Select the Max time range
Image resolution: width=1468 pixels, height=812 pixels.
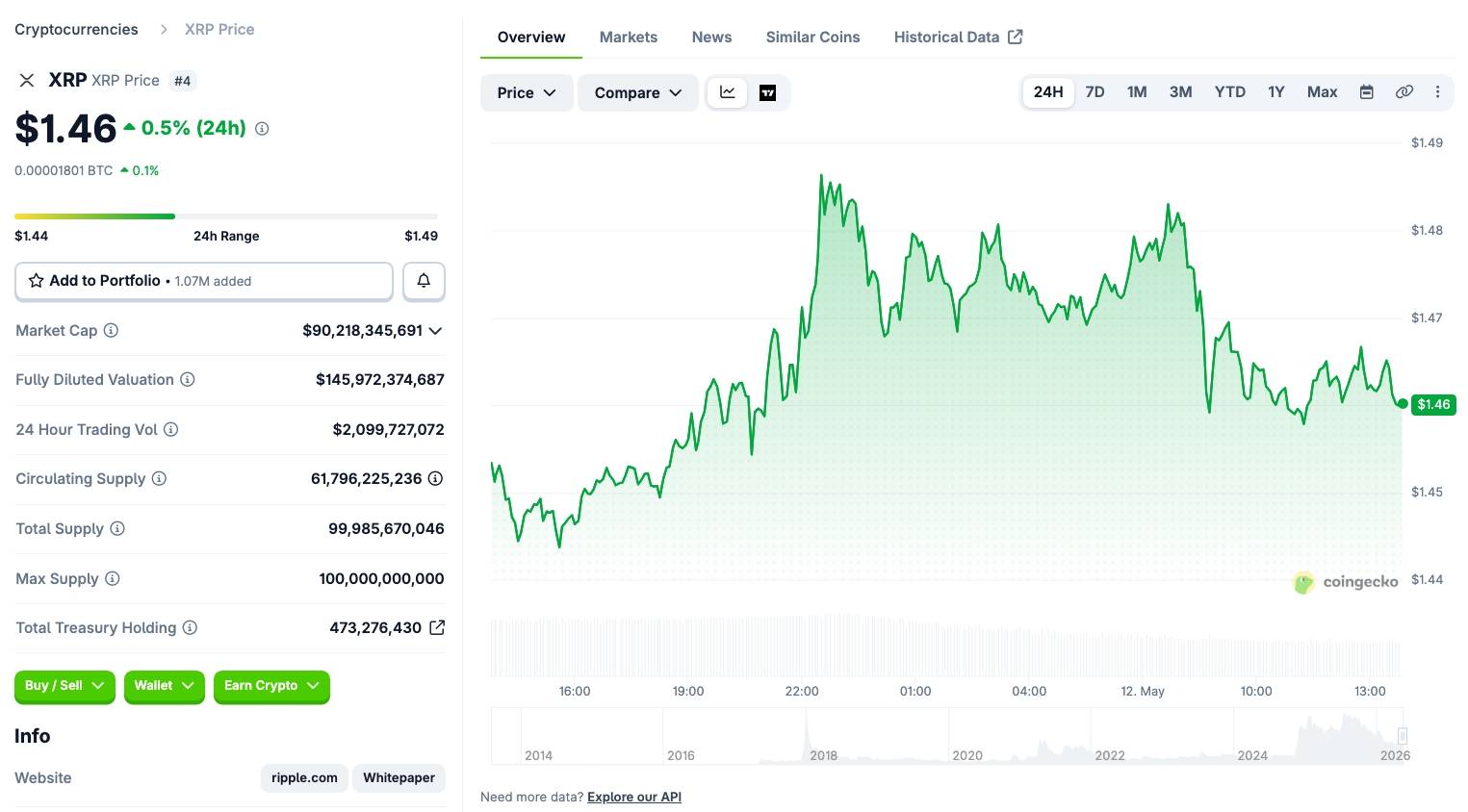coord(1322,92)
